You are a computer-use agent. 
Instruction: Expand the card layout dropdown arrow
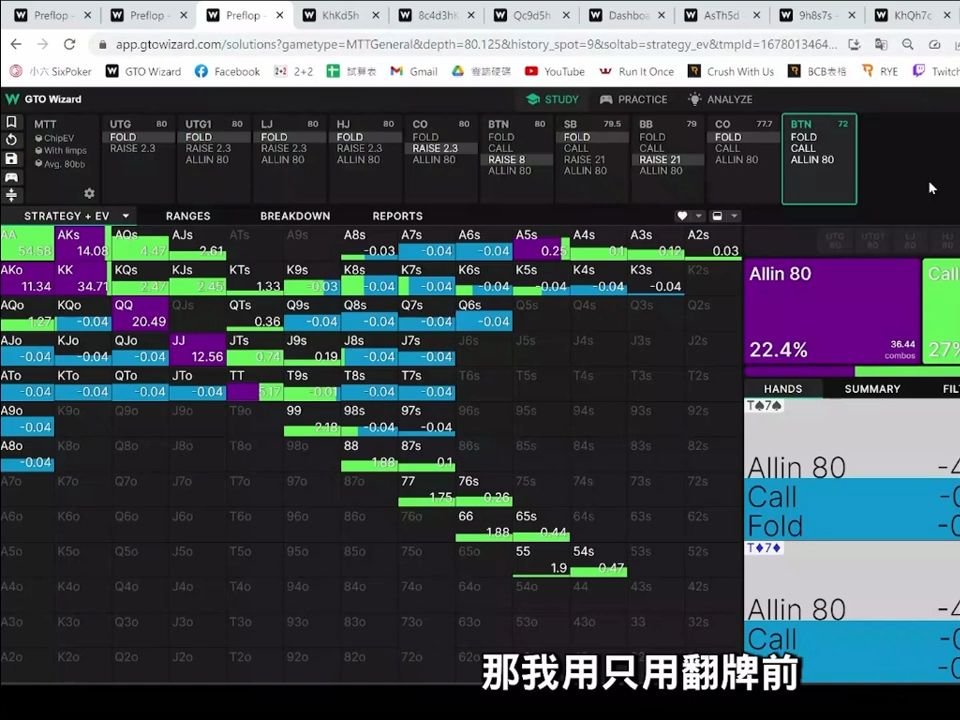coord(734,216)
